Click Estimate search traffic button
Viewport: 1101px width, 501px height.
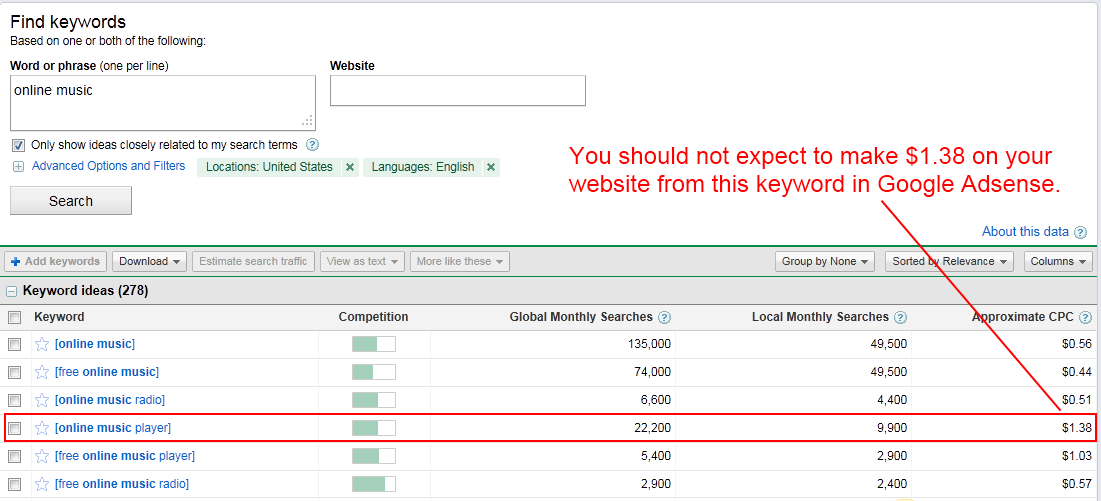click(253, 261)
